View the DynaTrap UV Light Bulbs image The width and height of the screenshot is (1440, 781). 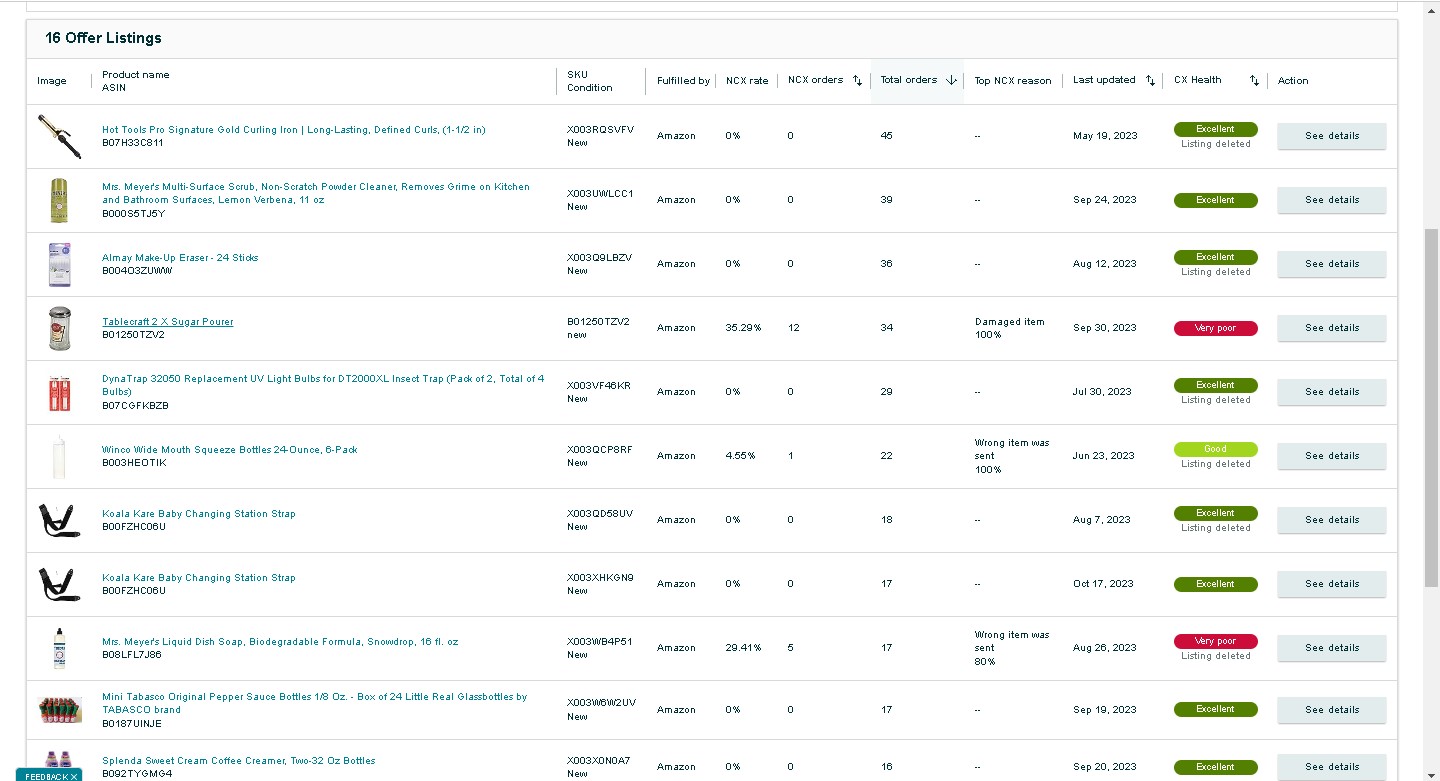59,392
